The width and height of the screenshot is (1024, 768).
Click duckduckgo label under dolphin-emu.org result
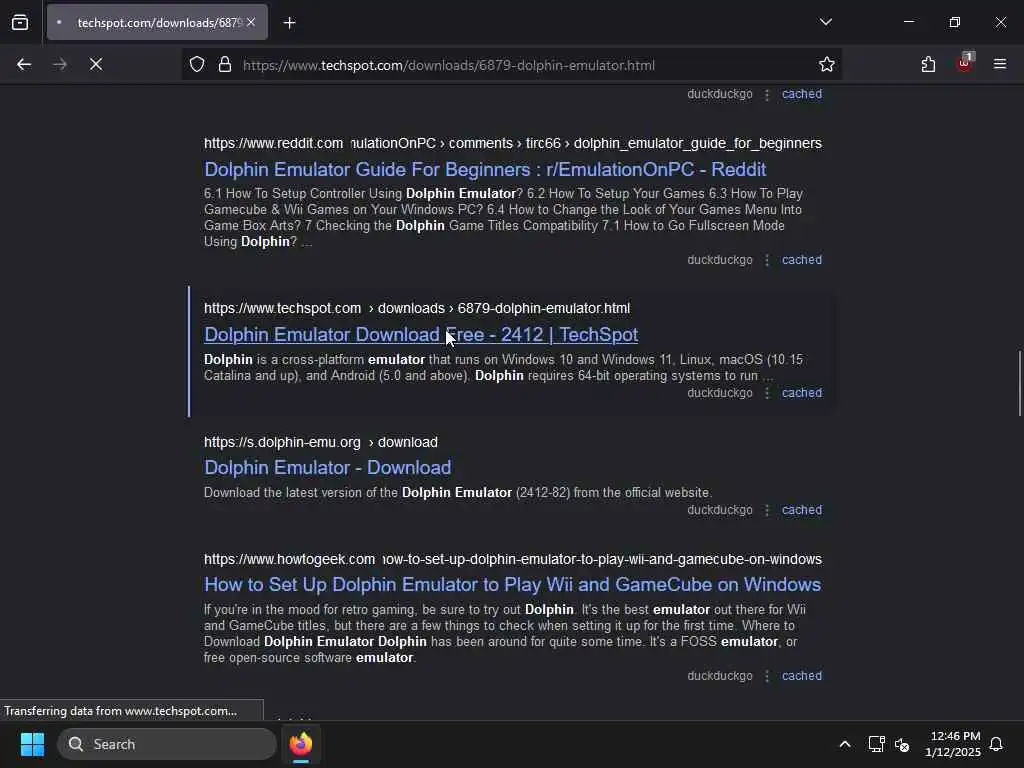tap(720, 510)
